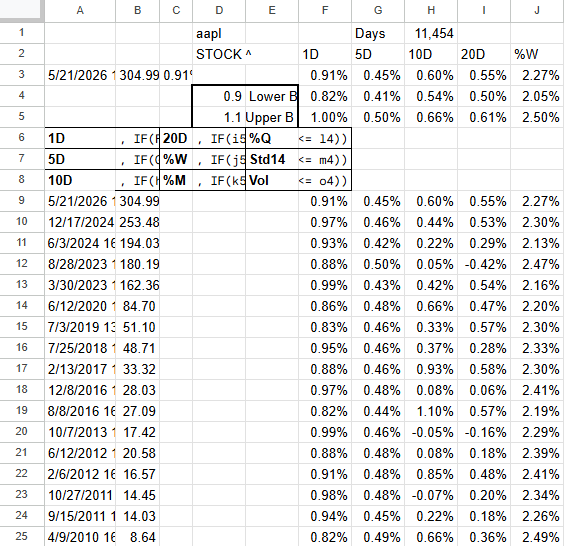The width and height of the screenshot is (564, 546).
Task: Click the 1.00% value in row 5
Action: pos(325,117)
